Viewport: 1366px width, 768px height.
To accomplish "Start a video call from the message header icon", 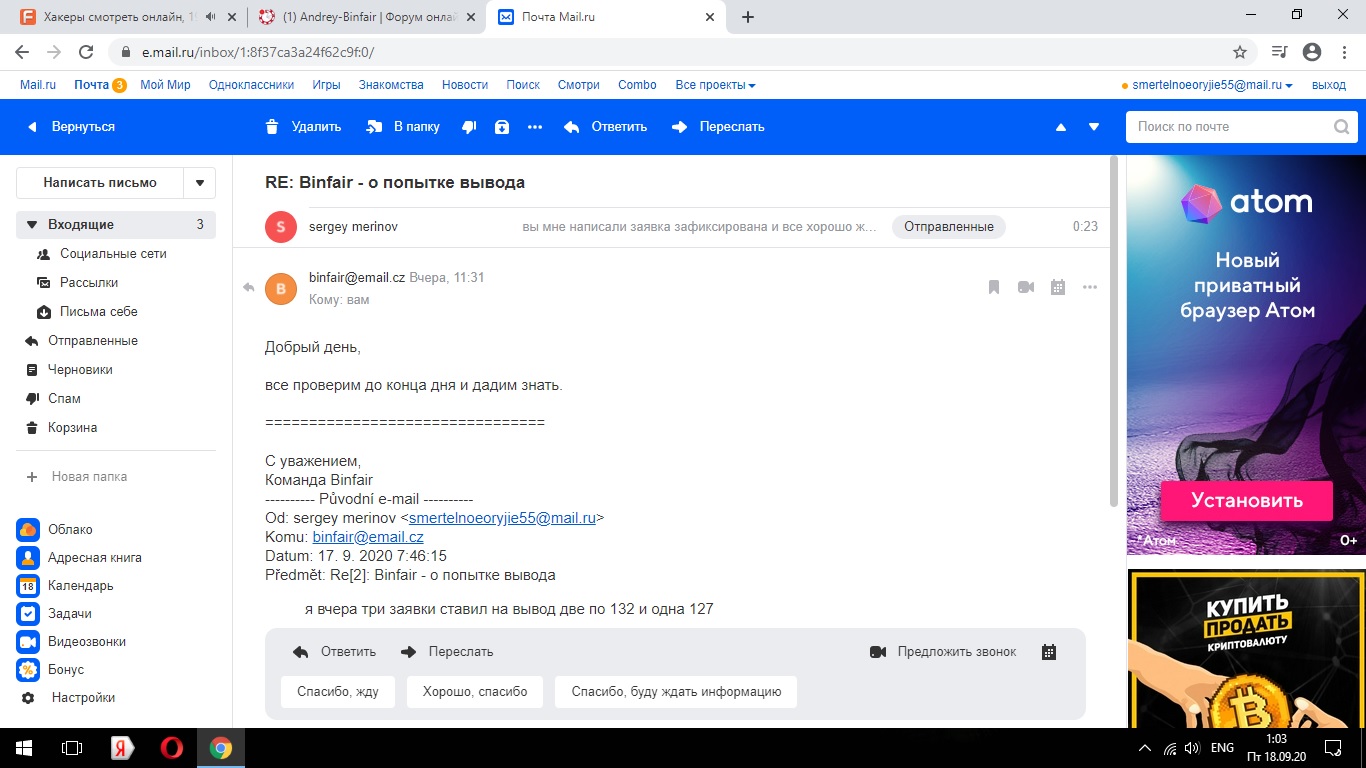I will 1026,288.
